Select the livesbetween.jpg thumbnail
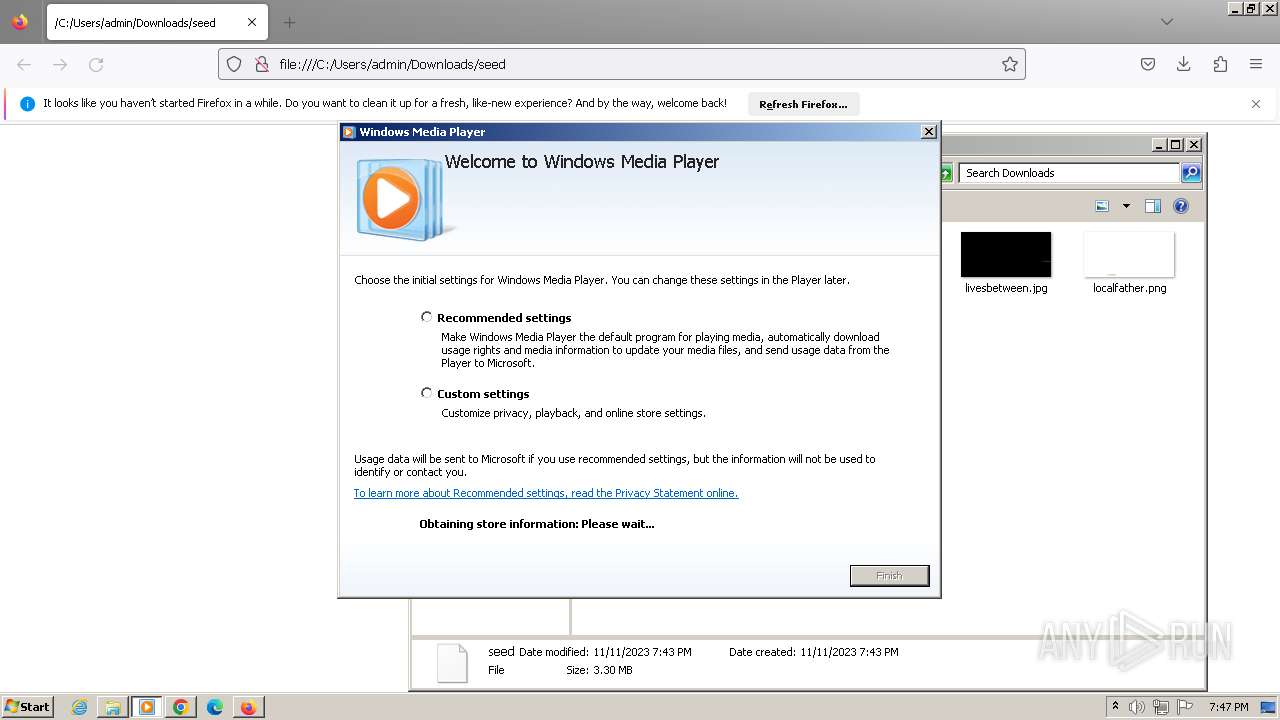The height and width of the screenshot is (720, 1280). coord(1006,254)
